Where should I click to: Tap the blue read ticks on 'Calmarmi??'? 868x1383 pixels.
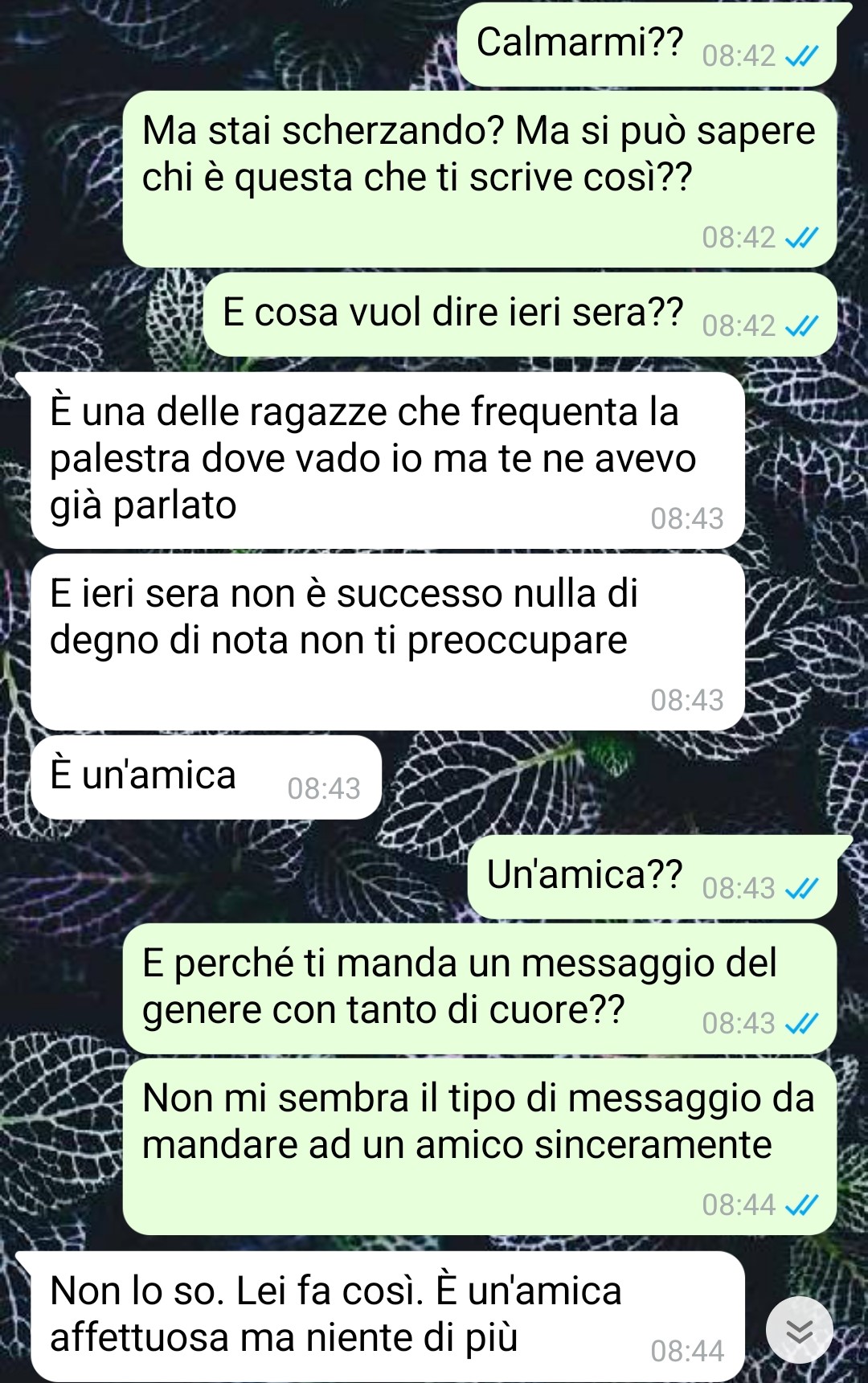(x=801, y=56)
